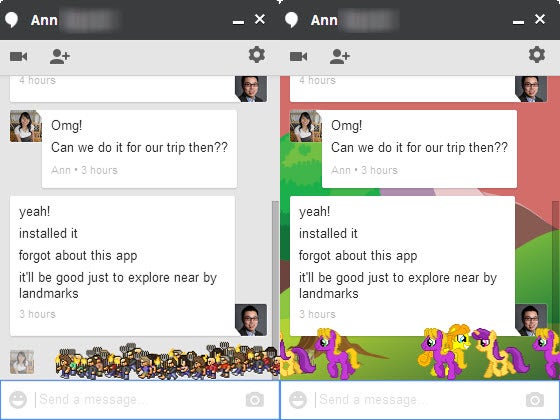Click man's avatar beside 4 hours in right window

[531, 89]
